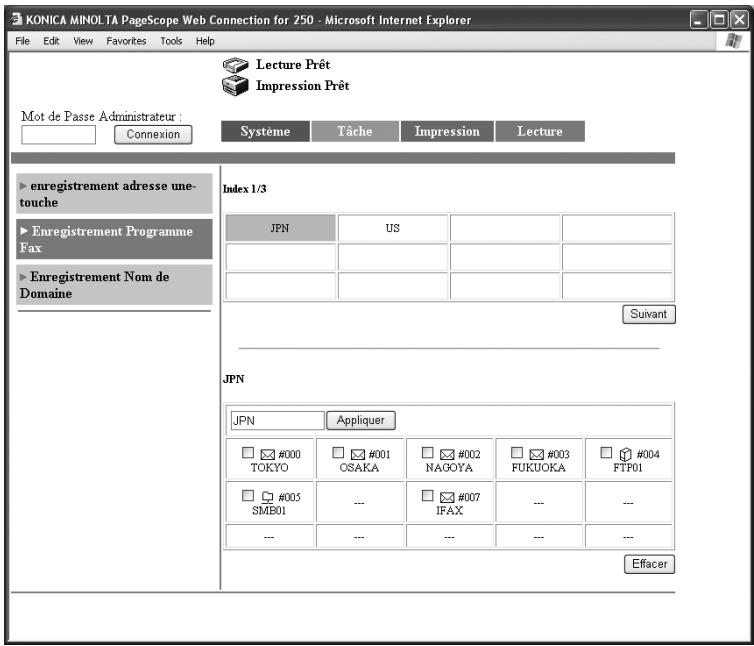Check the box for #004 FTP01
The image size is (754, 646).
606,453
